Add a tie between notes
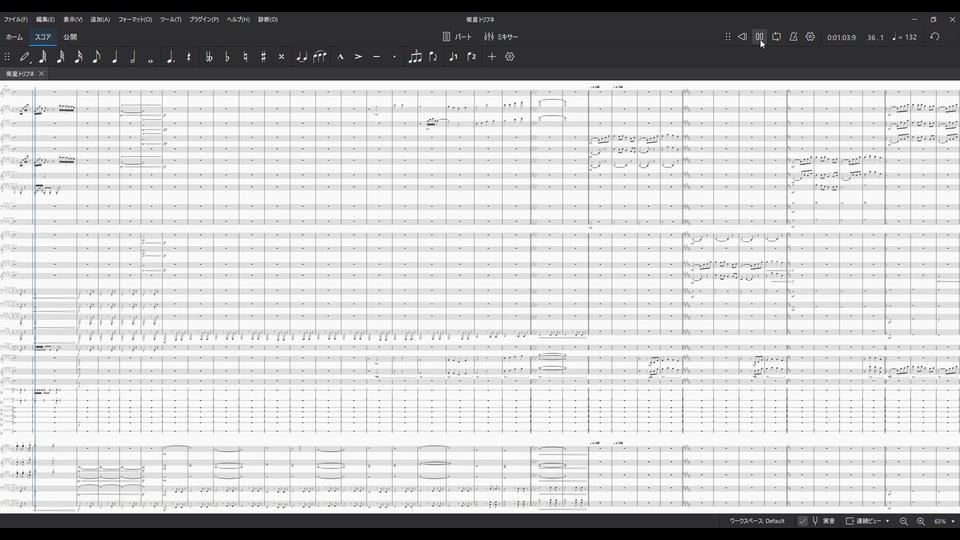The height and width of the screenshot is (540, 960). click(x=301, y=57)
